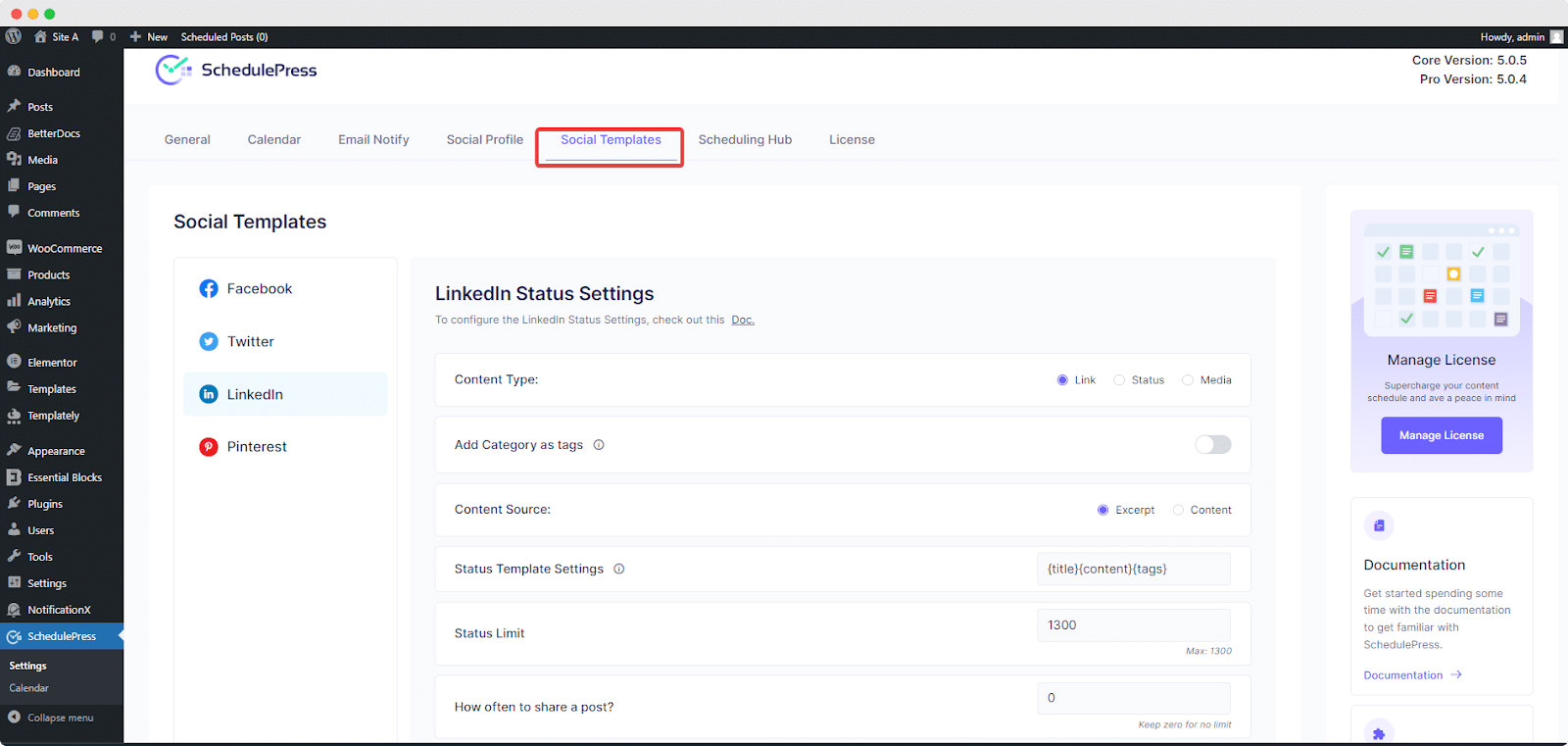
Task: Select the Media content type radio
Action: (1188, 380)
